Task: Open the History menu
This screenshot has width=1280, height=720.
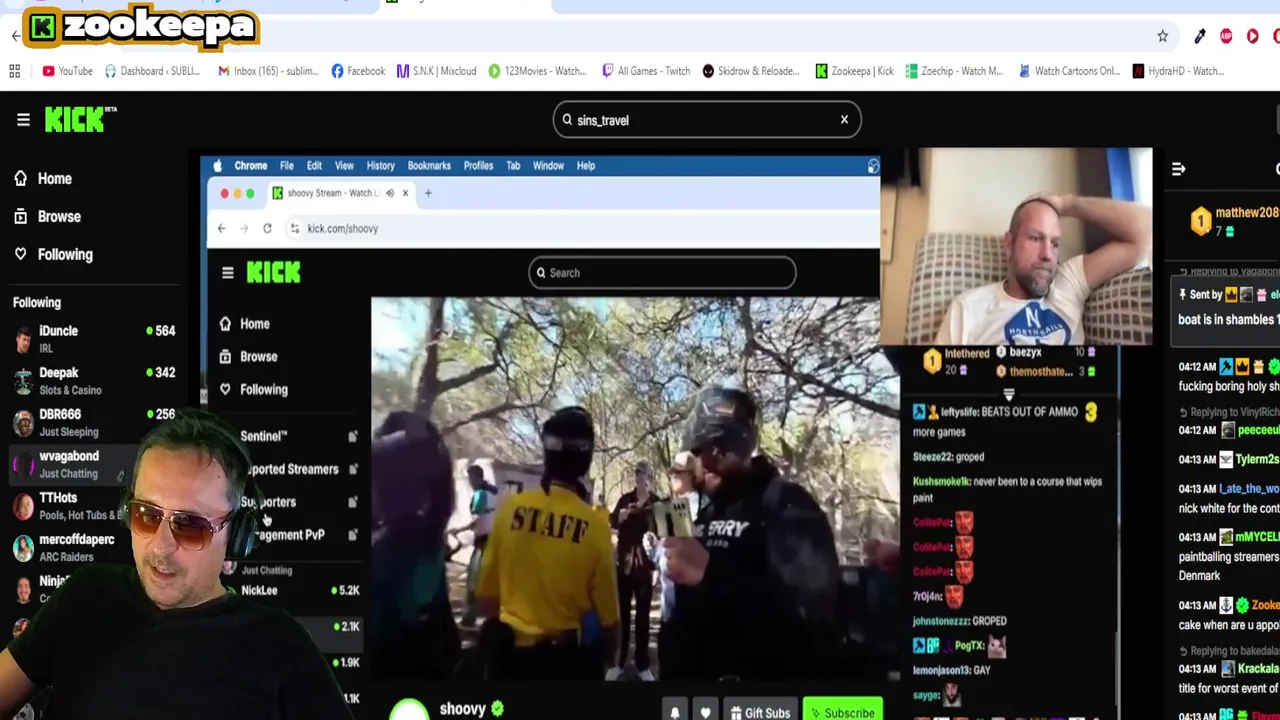Action: [380, 166]
